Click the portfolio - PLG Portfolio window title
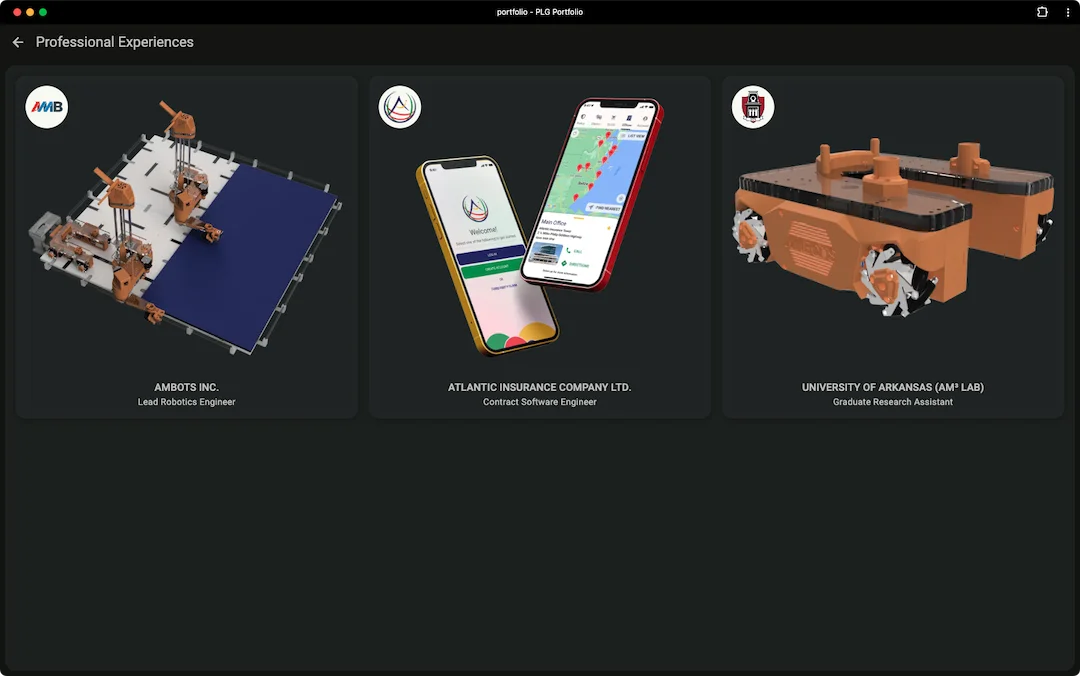This screenshot has height=676, width=1080. [x=539, y=12]
